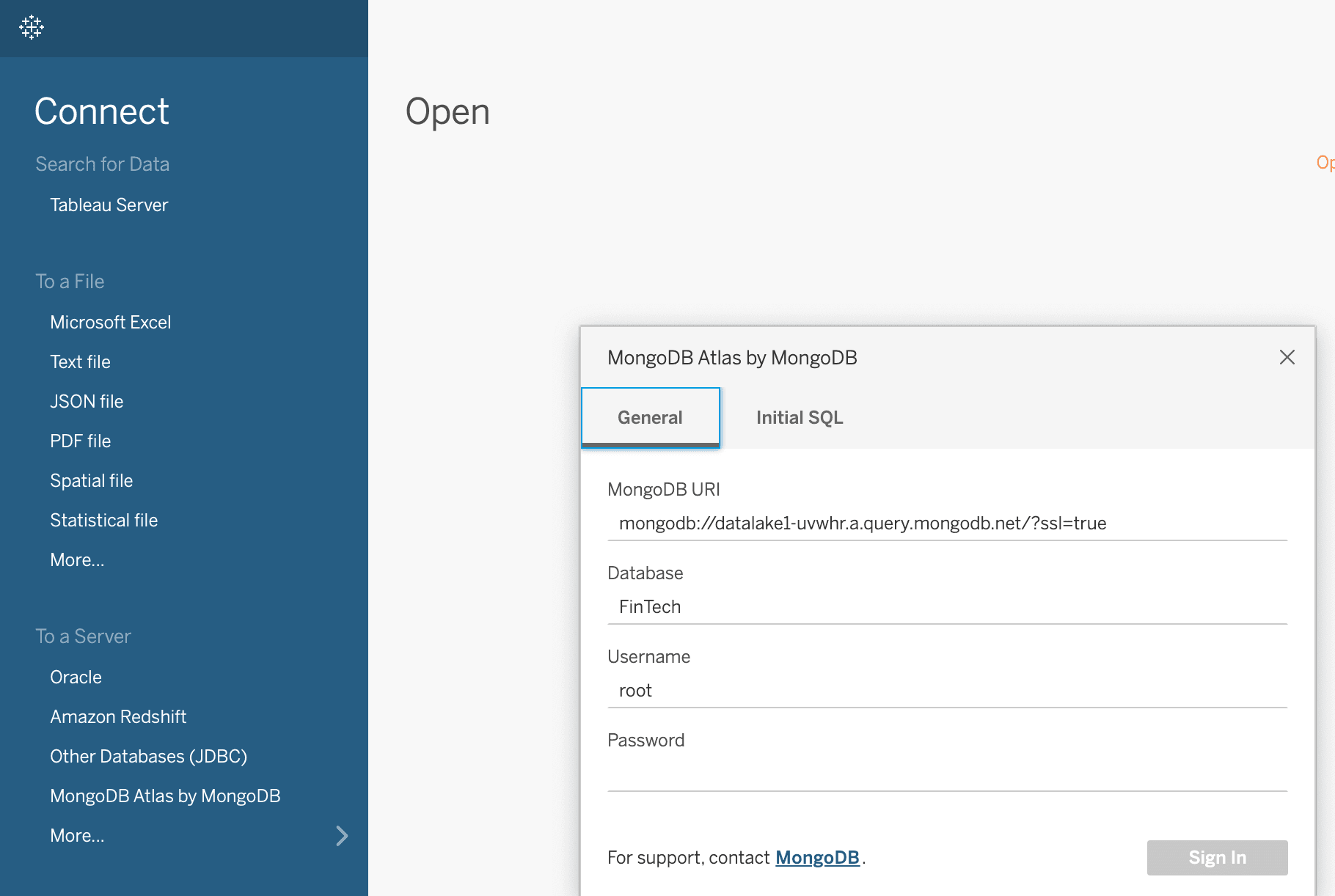Click More under To a File
Screen dimensions: 1335x896
(77, 559)
